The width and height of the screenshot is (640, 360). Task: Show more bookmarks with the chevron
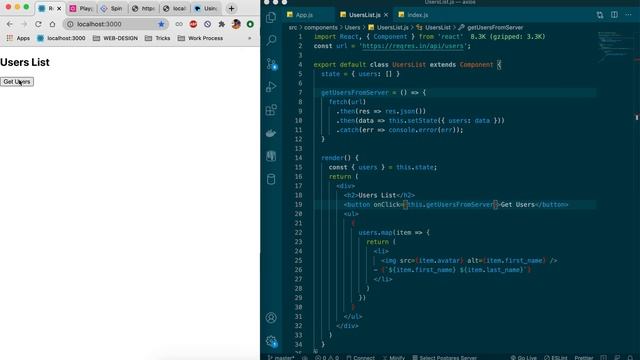[x=250, y=38]
